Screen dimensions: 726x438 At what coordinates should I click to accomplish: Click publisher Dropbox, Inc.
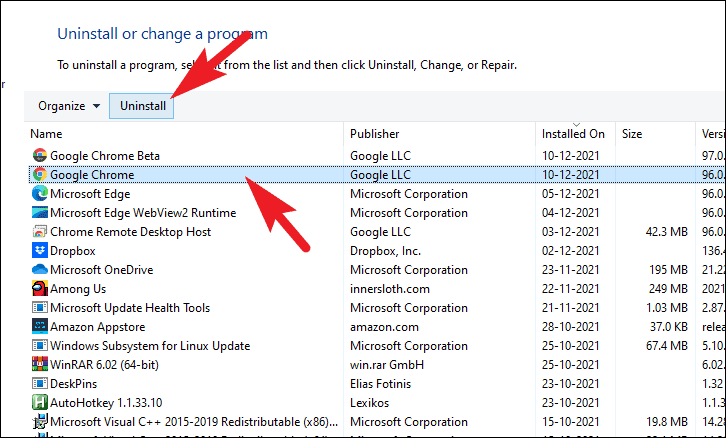[385, 250]
